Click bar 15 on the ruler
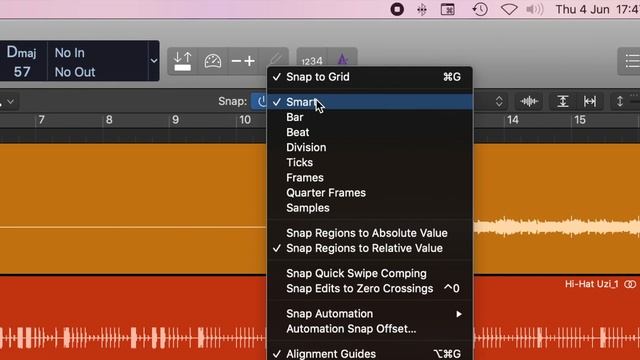 [580, 120]
